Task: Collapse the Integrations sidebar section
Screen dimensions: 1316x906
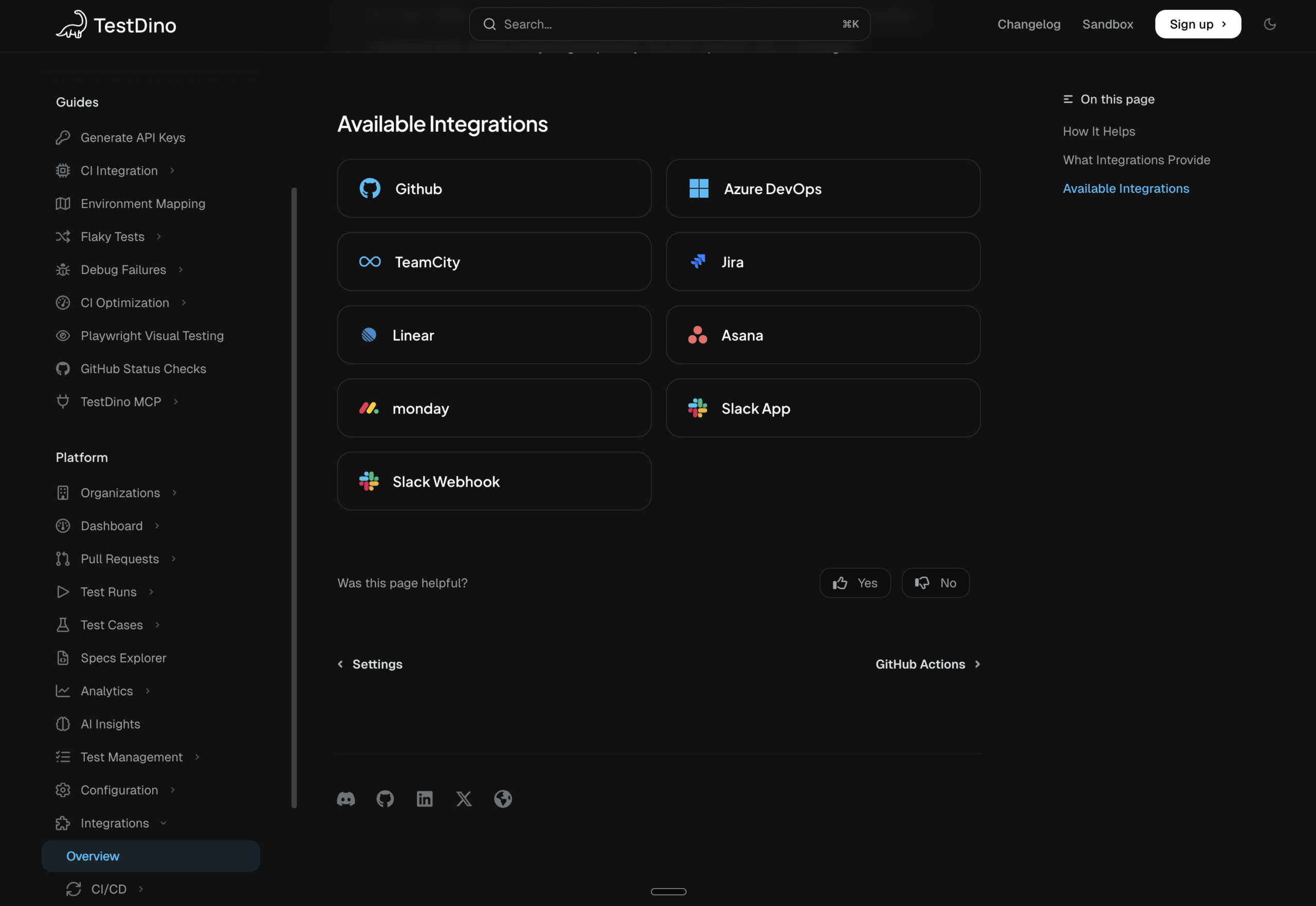Action: [x=163, y=823]
